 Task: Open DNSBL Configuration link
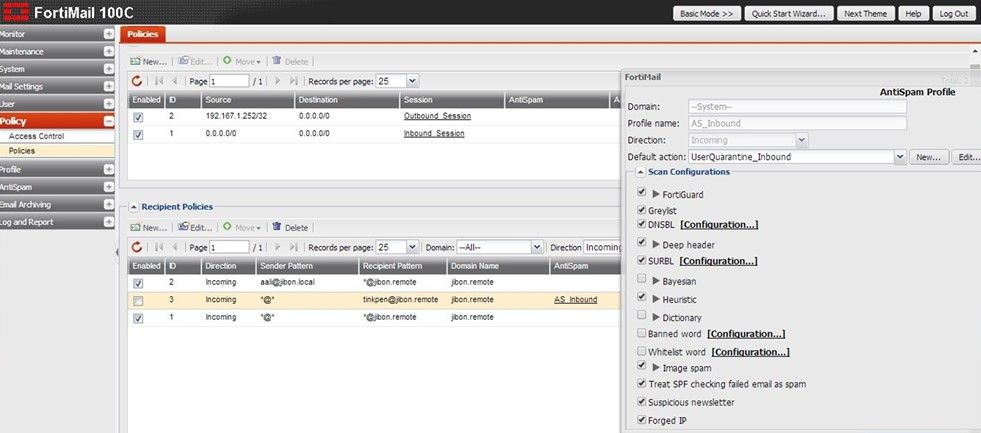[x=719, y=224]
